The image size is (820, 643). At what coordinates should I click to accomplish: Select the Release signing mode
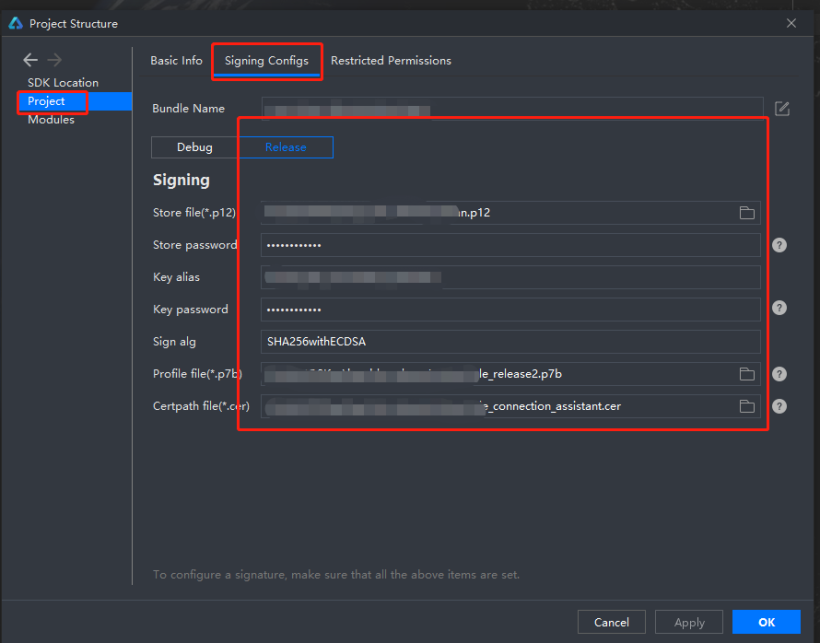[286, 147]
